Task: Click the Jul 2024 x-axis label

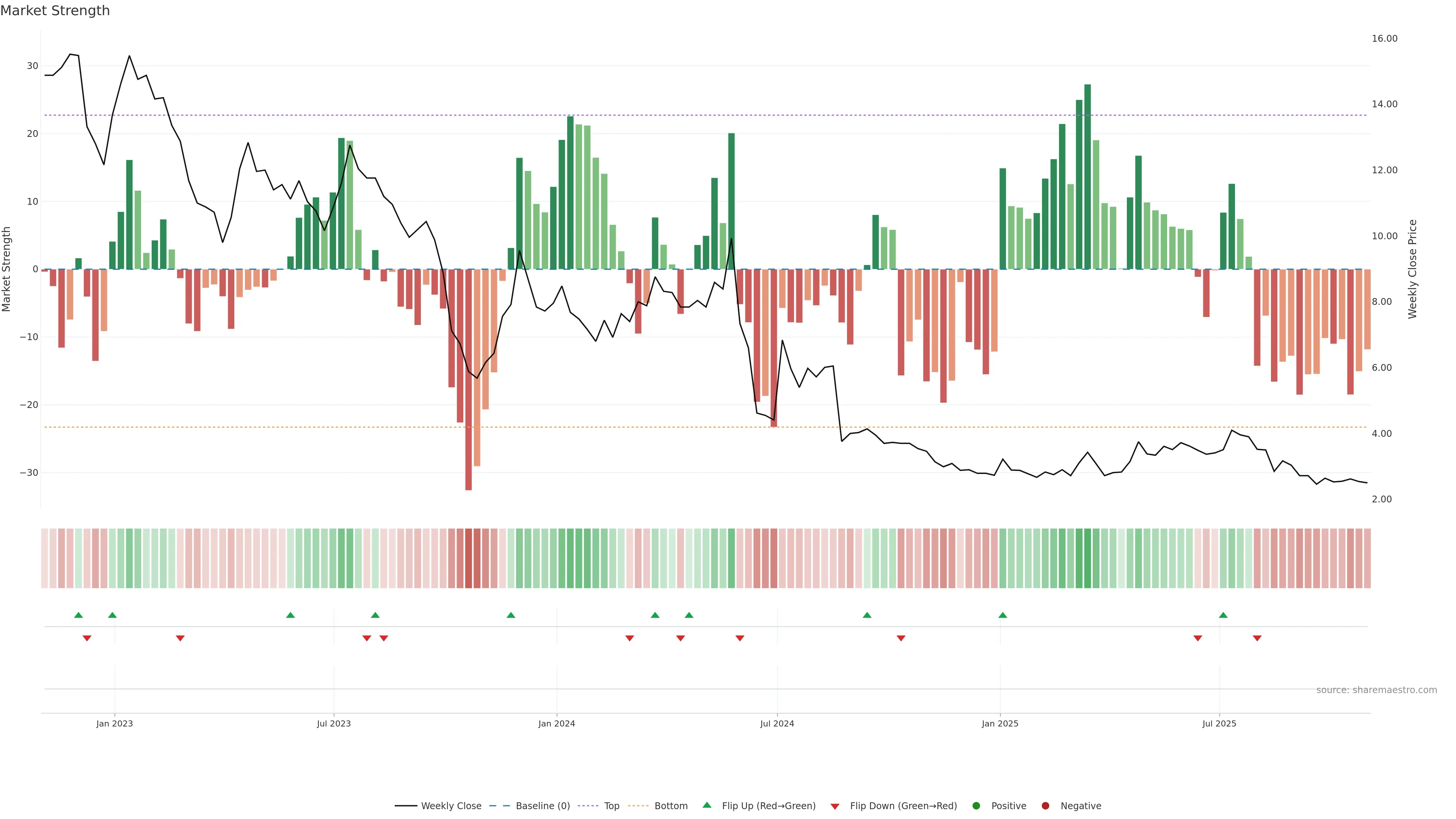Action: click(x=777, y=723)
